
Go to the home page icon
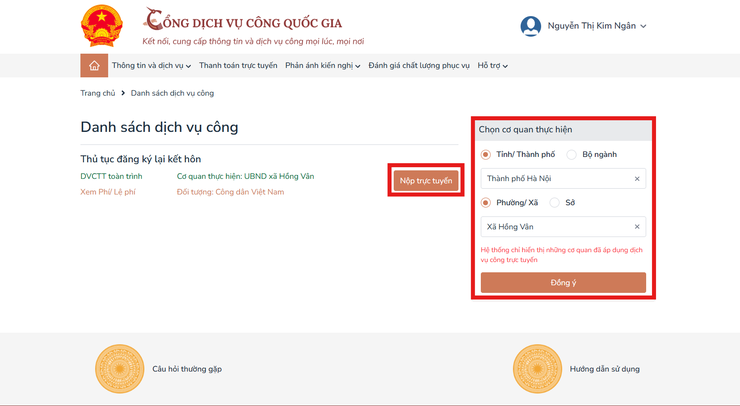[x=94, y=66]
